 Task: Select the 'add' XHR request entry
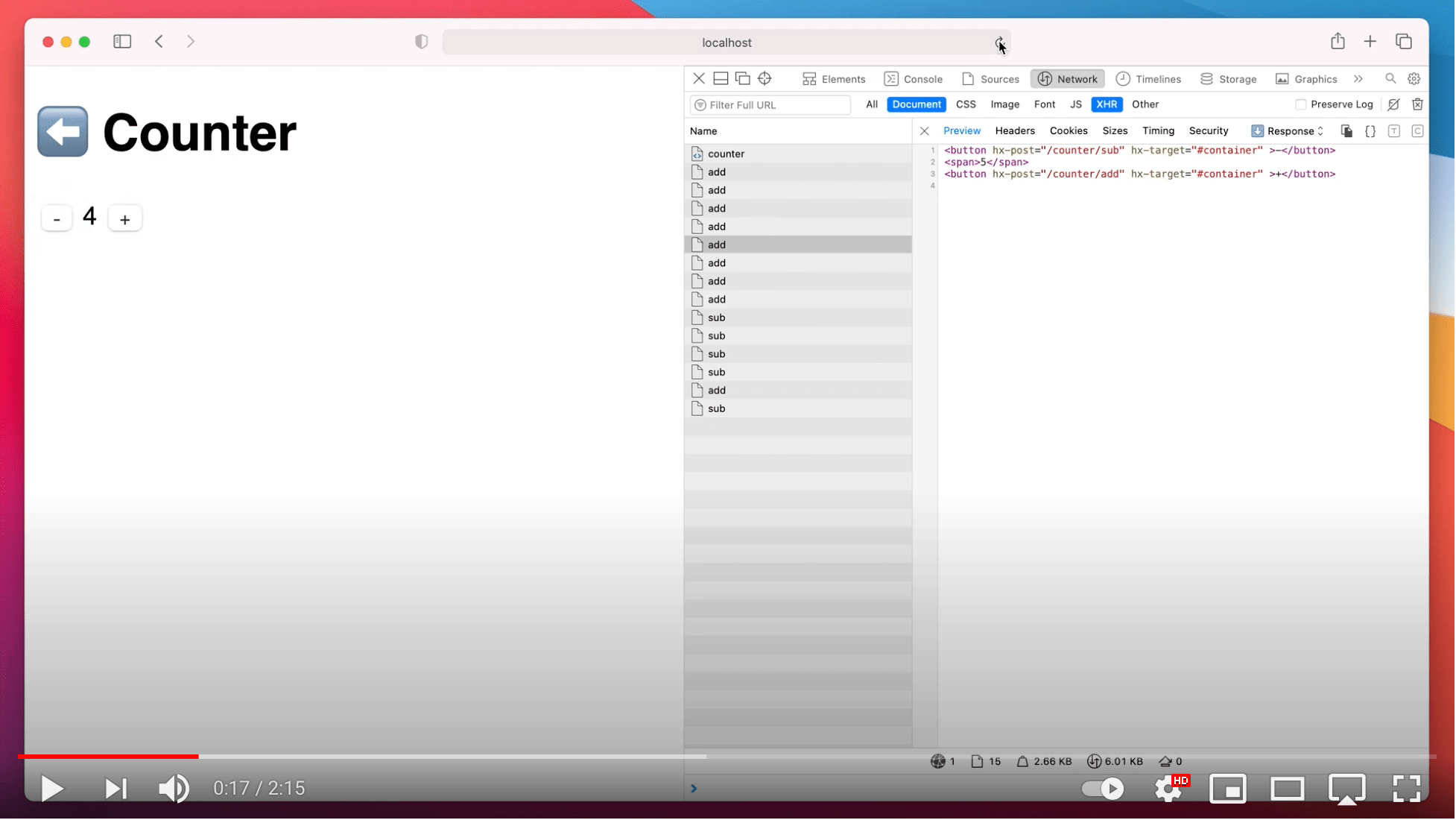coord(715,244)
